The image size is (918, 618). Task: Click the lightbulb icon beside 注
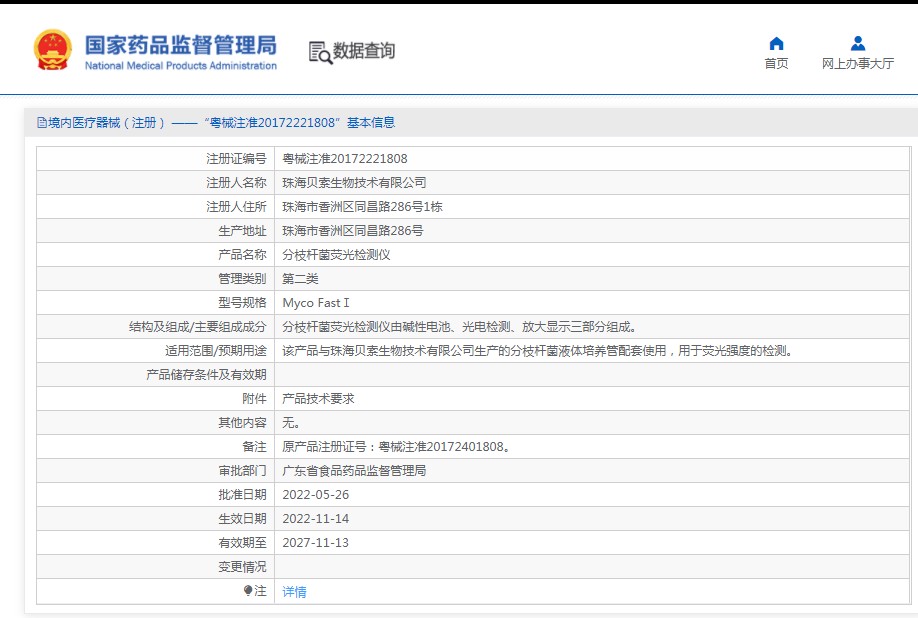tap(248, 591)
